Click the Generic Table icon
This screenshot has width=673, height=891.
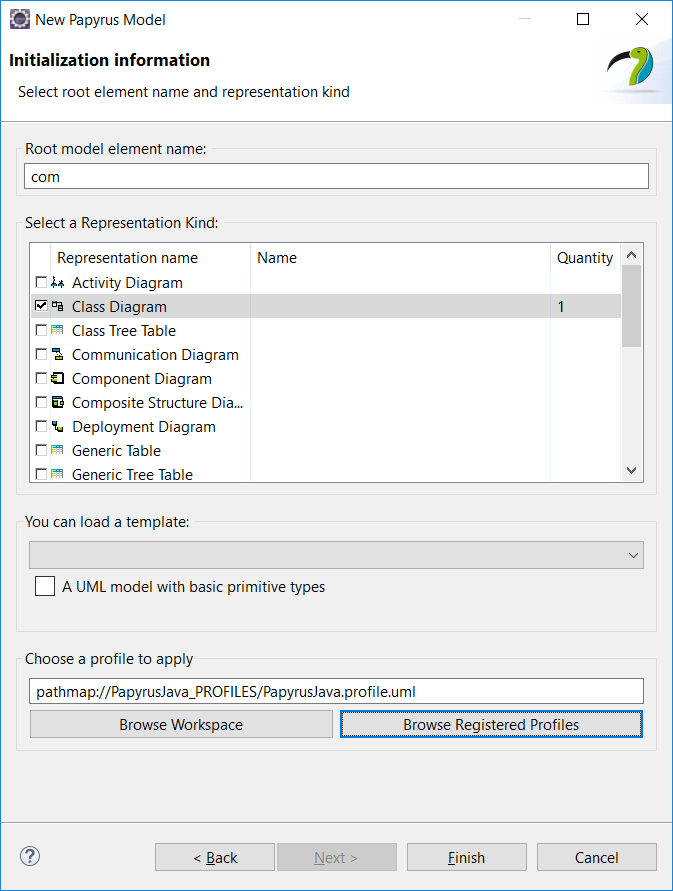[57, 450]
